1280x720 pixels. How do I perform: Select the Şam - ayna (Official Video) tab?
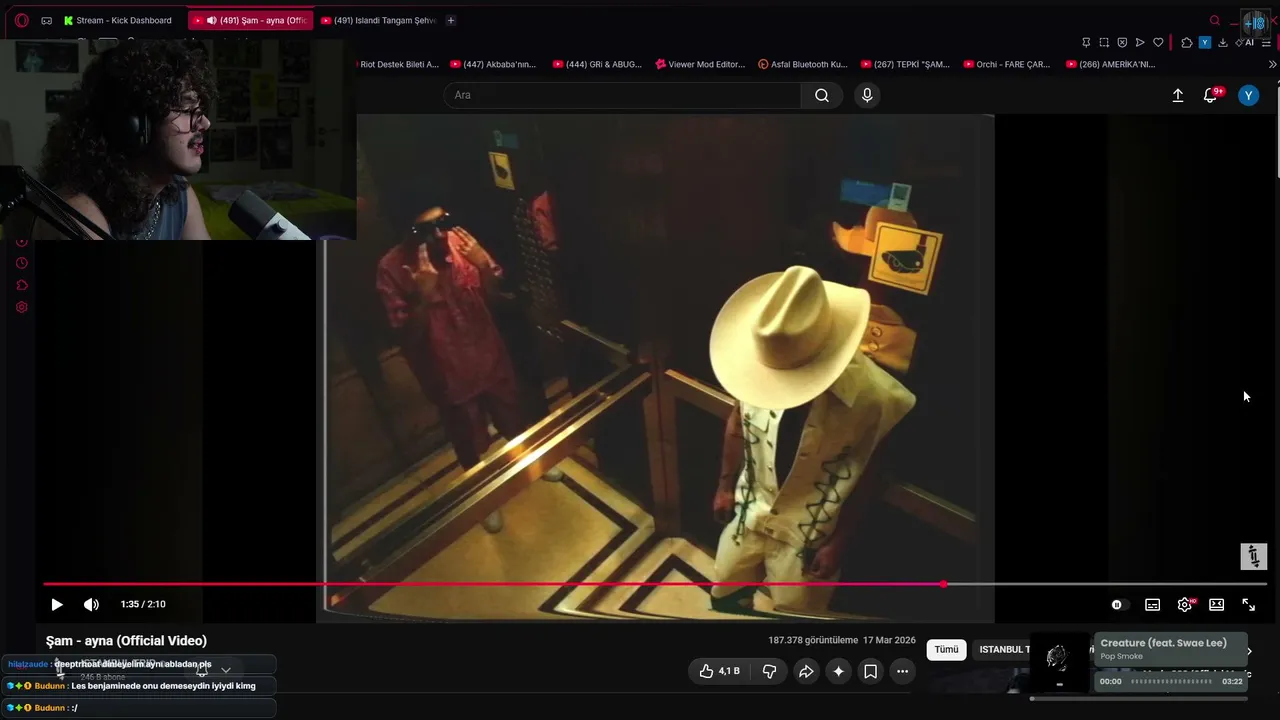(x=252, y=20)
